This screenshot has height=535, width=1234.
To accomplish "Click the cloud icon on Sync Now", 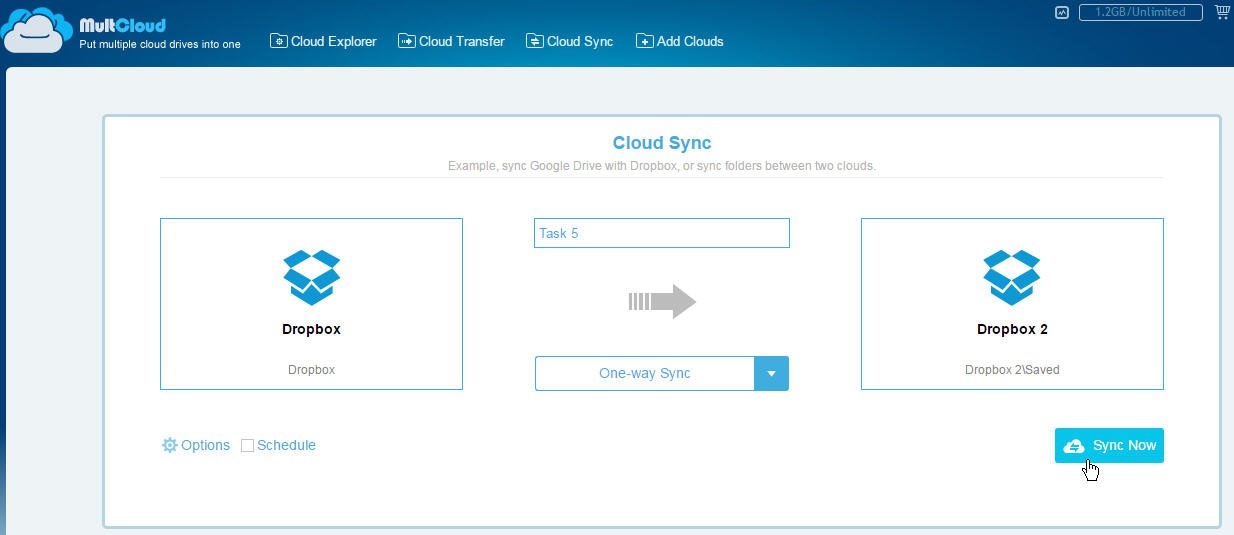I will click(x=1074, y=446).
